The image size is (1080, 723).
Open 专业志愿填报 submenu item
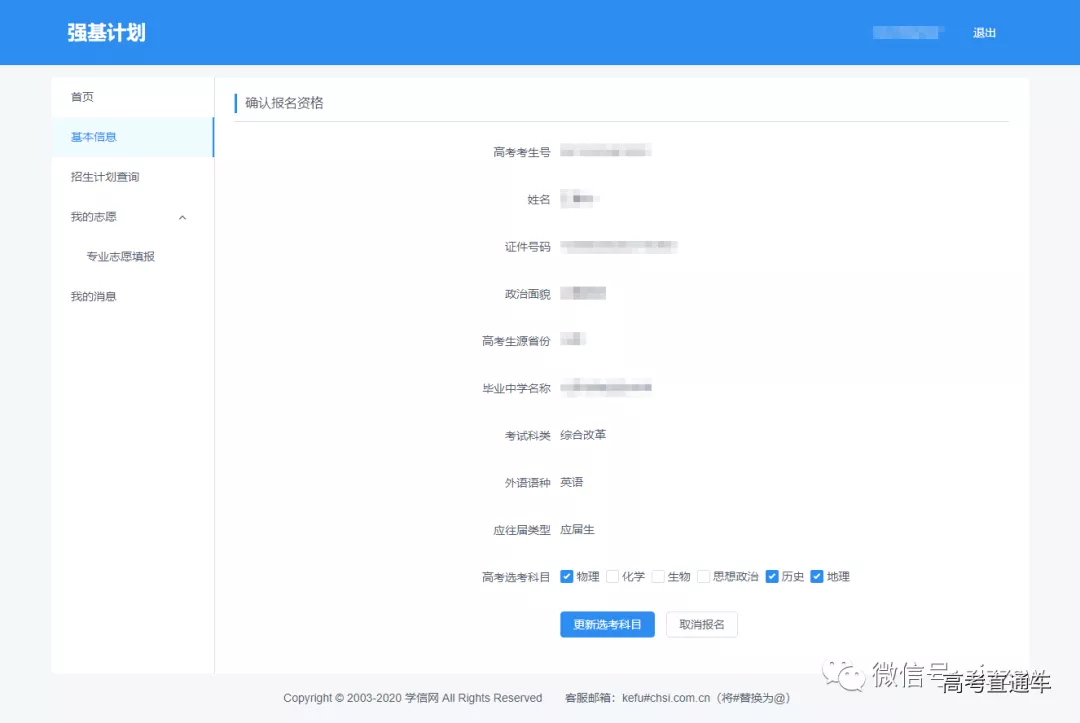point(120,257)
